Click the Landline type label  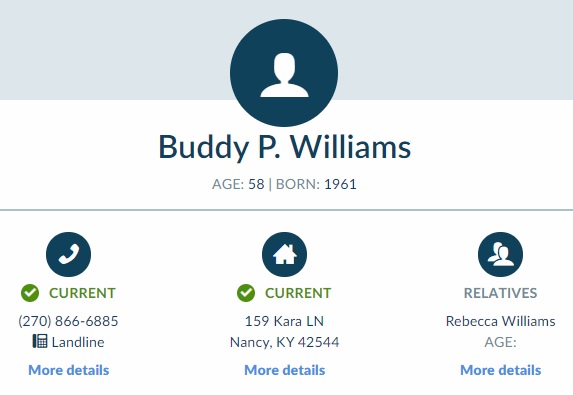click(78, 342)
